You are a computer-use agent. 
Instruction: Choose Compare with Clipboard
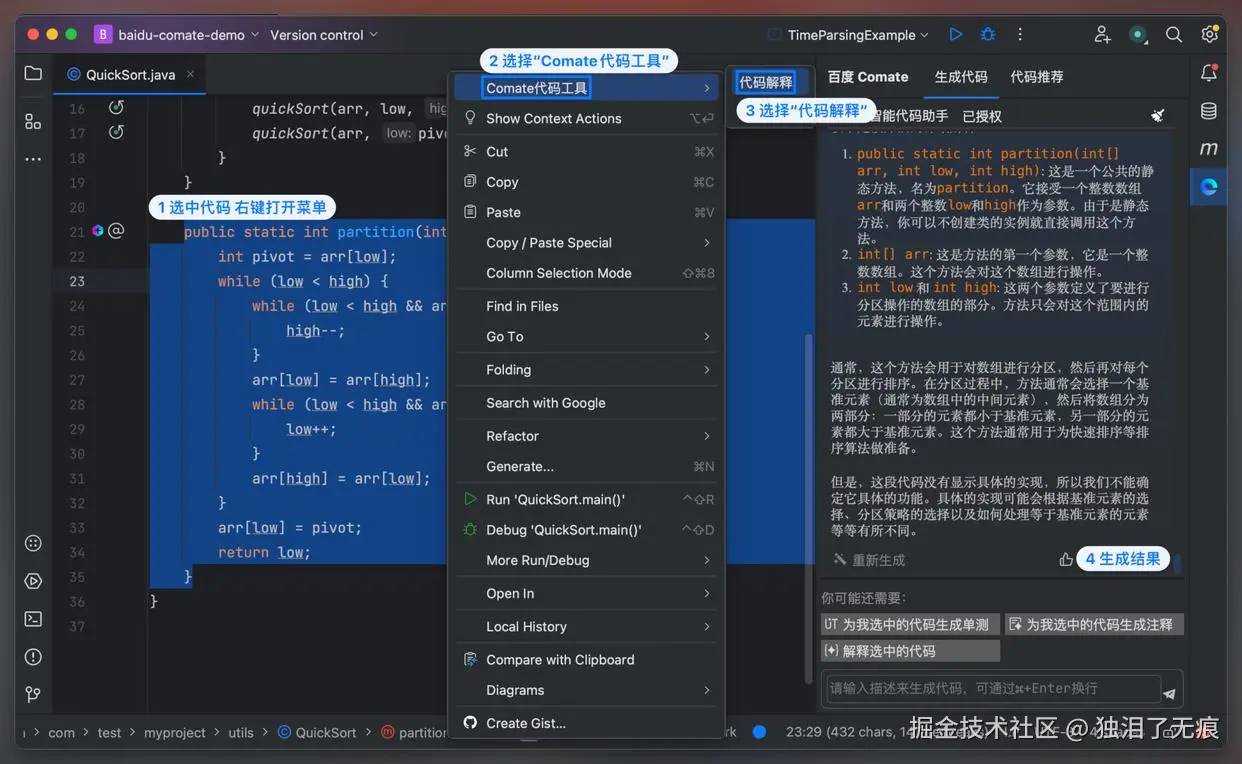coord(586,659)
